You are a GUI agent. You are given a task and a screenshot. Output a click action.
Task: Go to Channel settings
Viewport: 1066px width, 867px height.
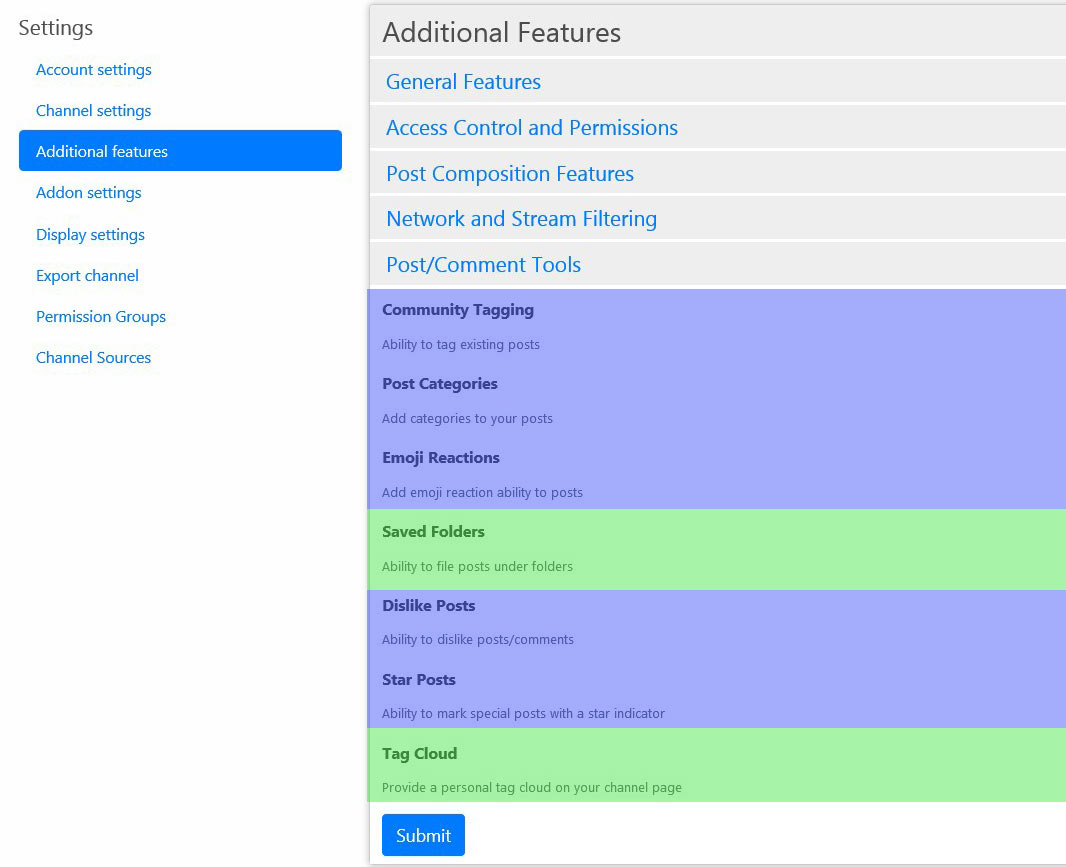[x=94, y=111]
